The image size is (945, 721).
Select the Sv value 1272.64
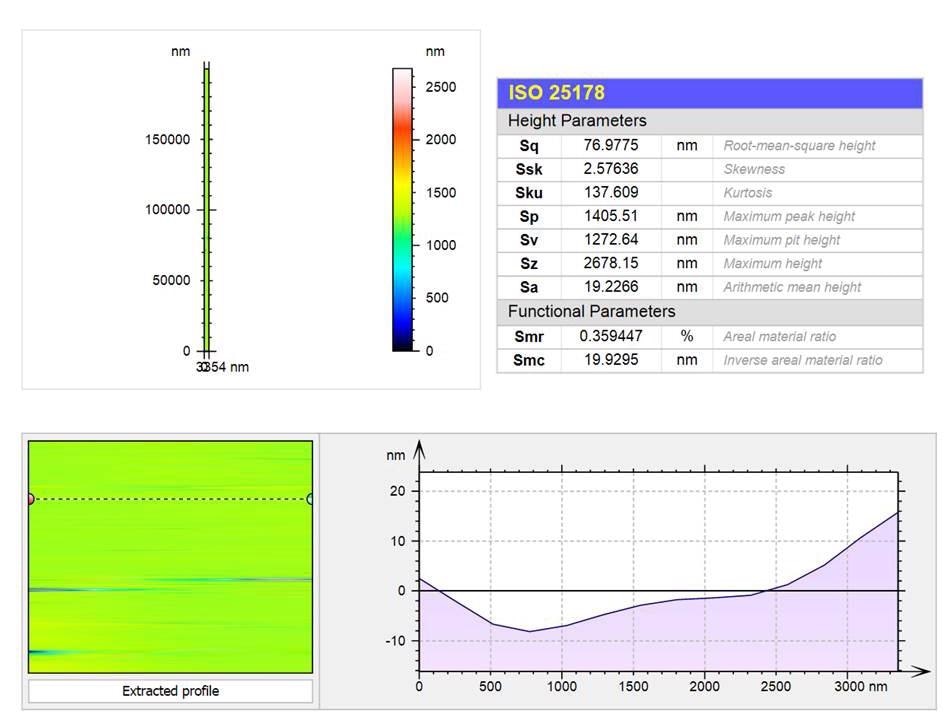[611, 239]
